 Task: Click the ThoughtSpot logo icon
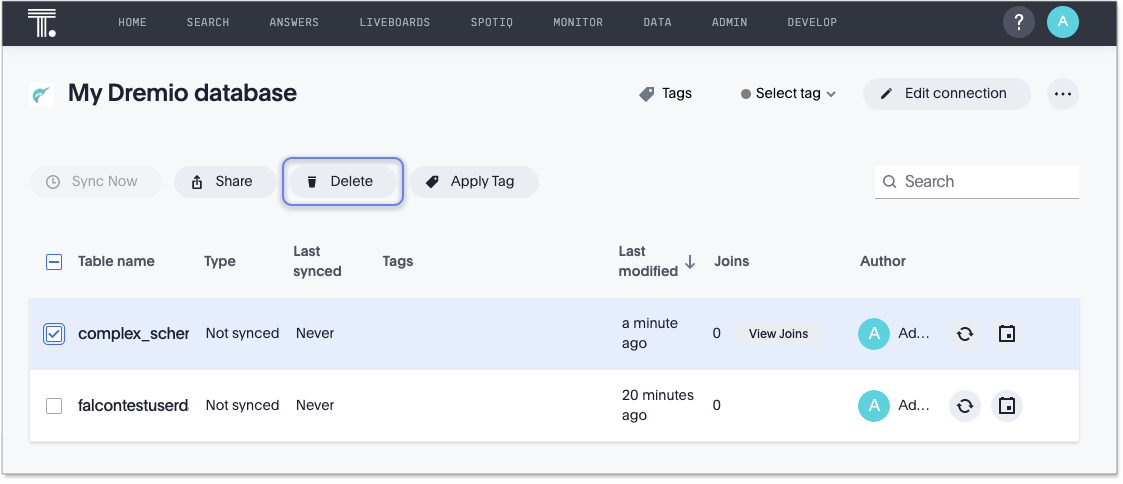point(42,22)
